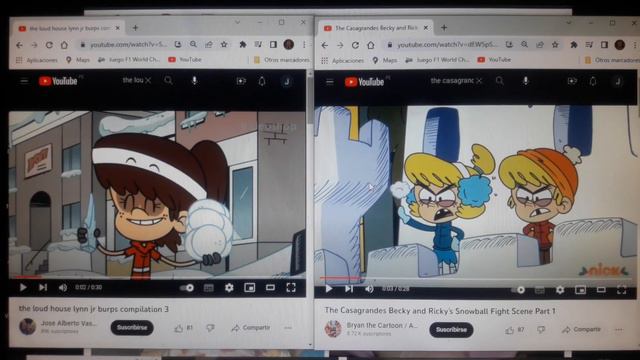Viewport: 640px width, 360px height.
Task: Switch to theater mode in right player
Action: tap(601, 290)
